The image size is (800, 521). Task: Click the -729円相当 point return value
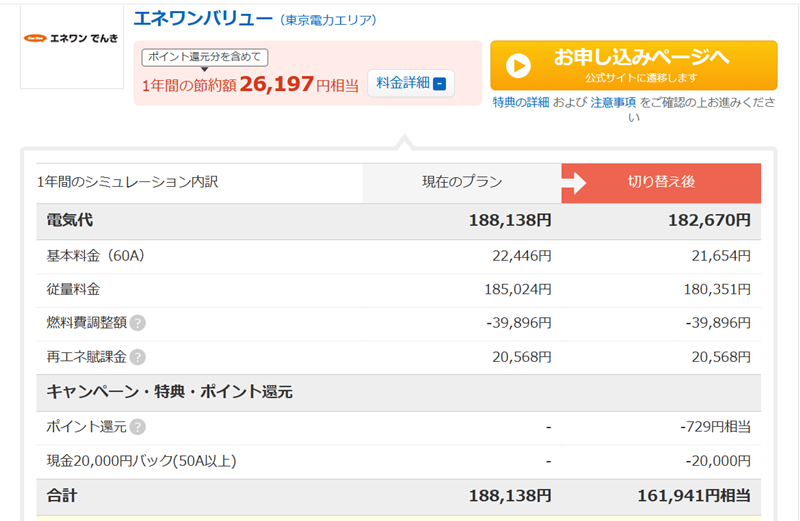click(715, 427)
